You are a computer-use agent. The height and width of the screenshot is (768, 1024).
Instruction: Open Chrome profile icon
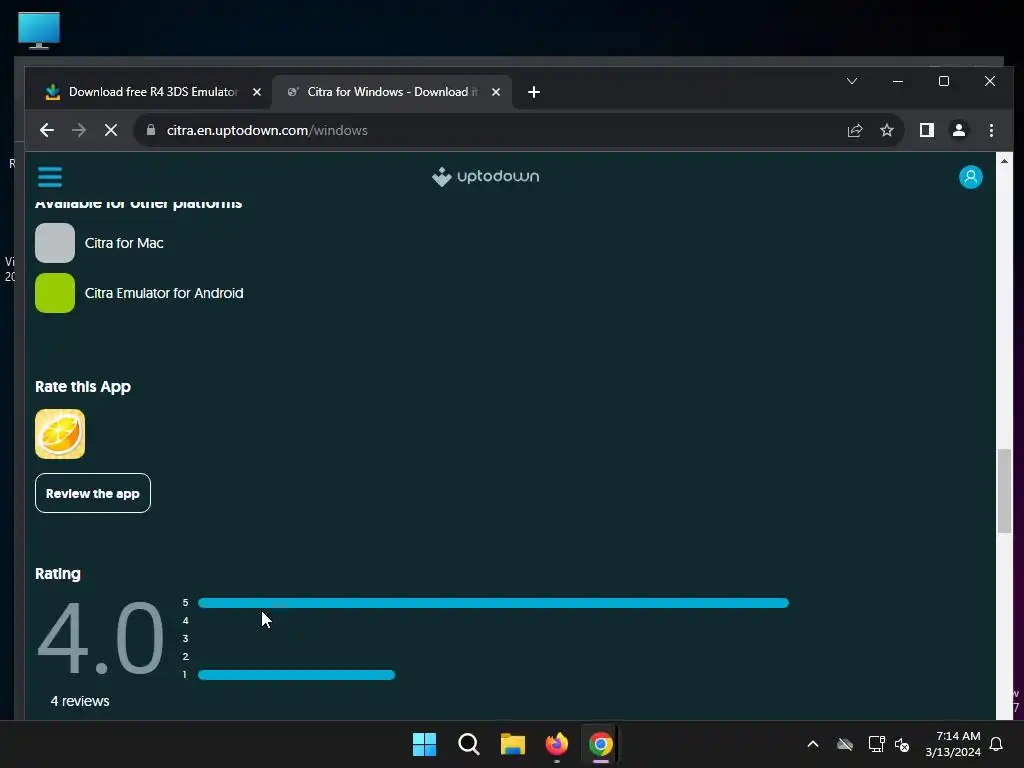click(x=959, y=131)
